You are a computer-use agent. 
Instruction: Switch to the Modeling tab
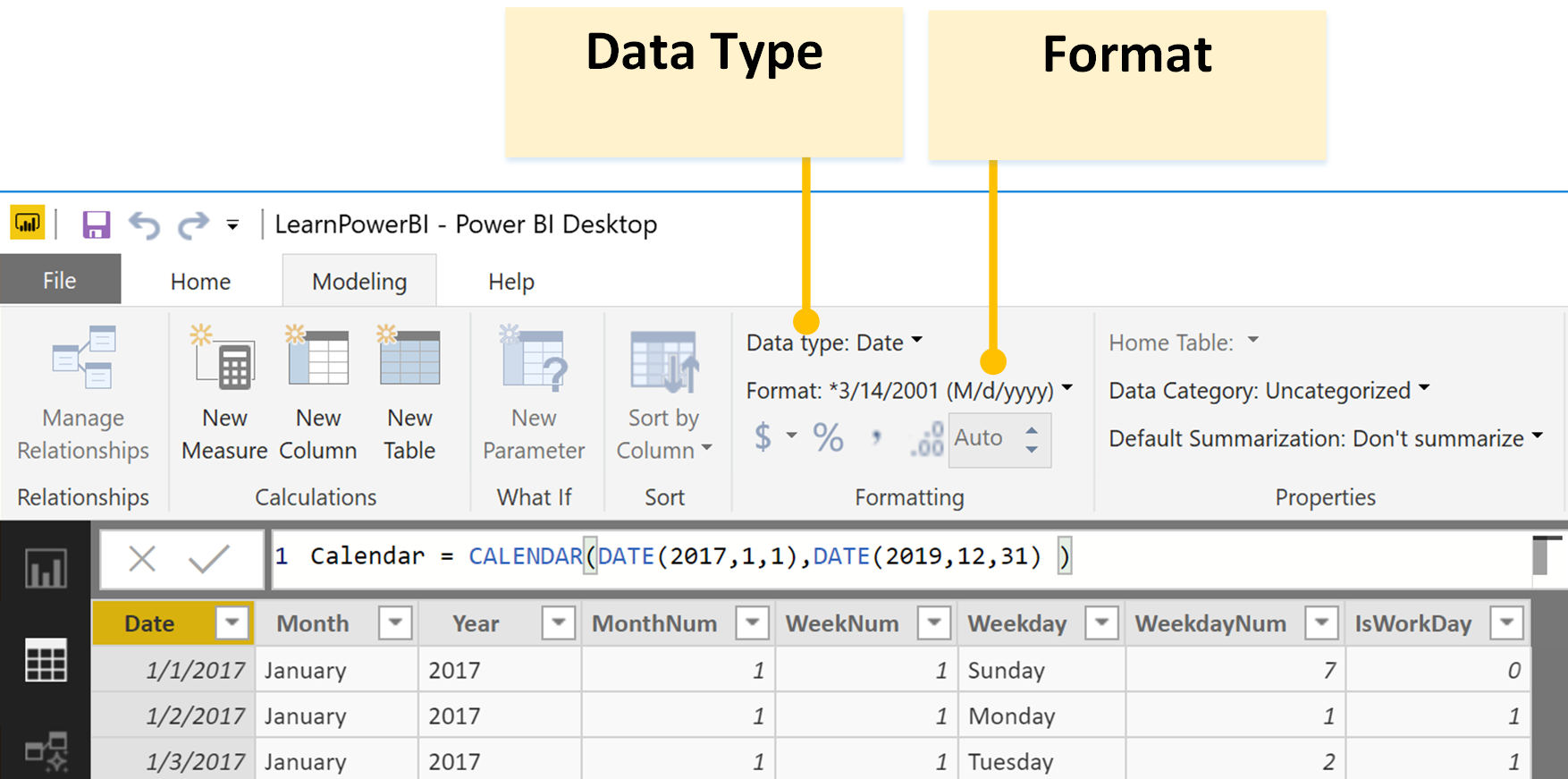(x=359, y=282)
